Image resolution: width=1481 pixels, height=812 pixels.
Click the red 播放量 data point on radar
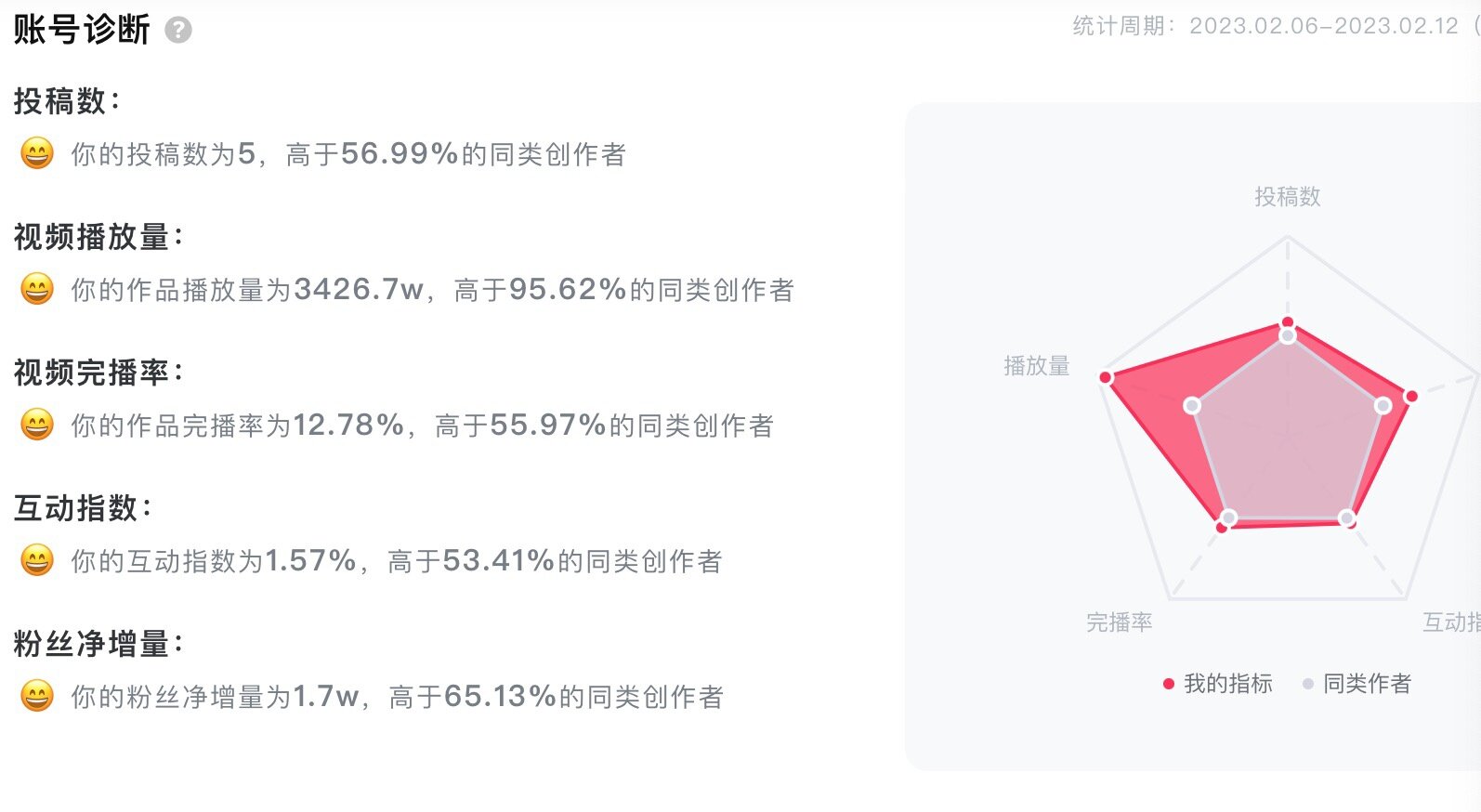click(x=1106, y=377)
